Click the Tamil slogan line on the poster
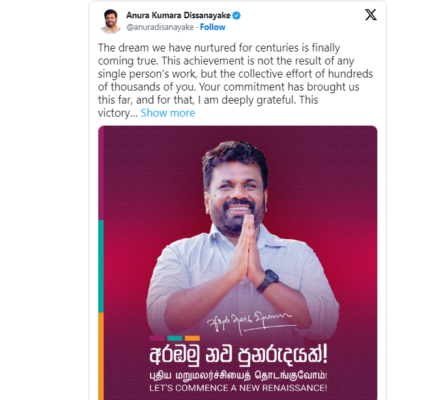 pyautogui.click(x=238, y=376)
